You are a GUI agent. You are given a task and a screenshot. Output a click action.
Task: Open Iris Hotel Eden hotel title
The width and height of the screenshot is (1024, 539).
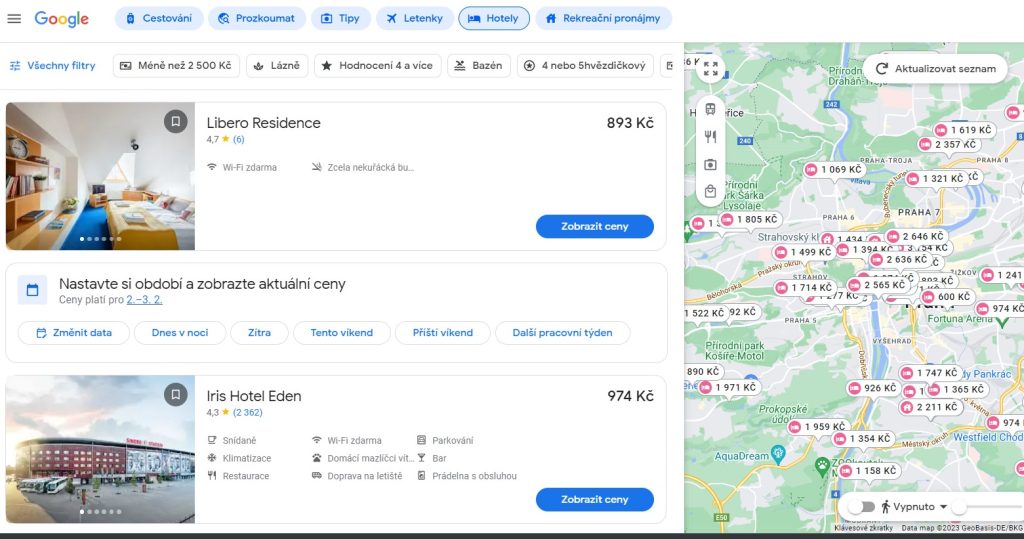click(254, 396)
